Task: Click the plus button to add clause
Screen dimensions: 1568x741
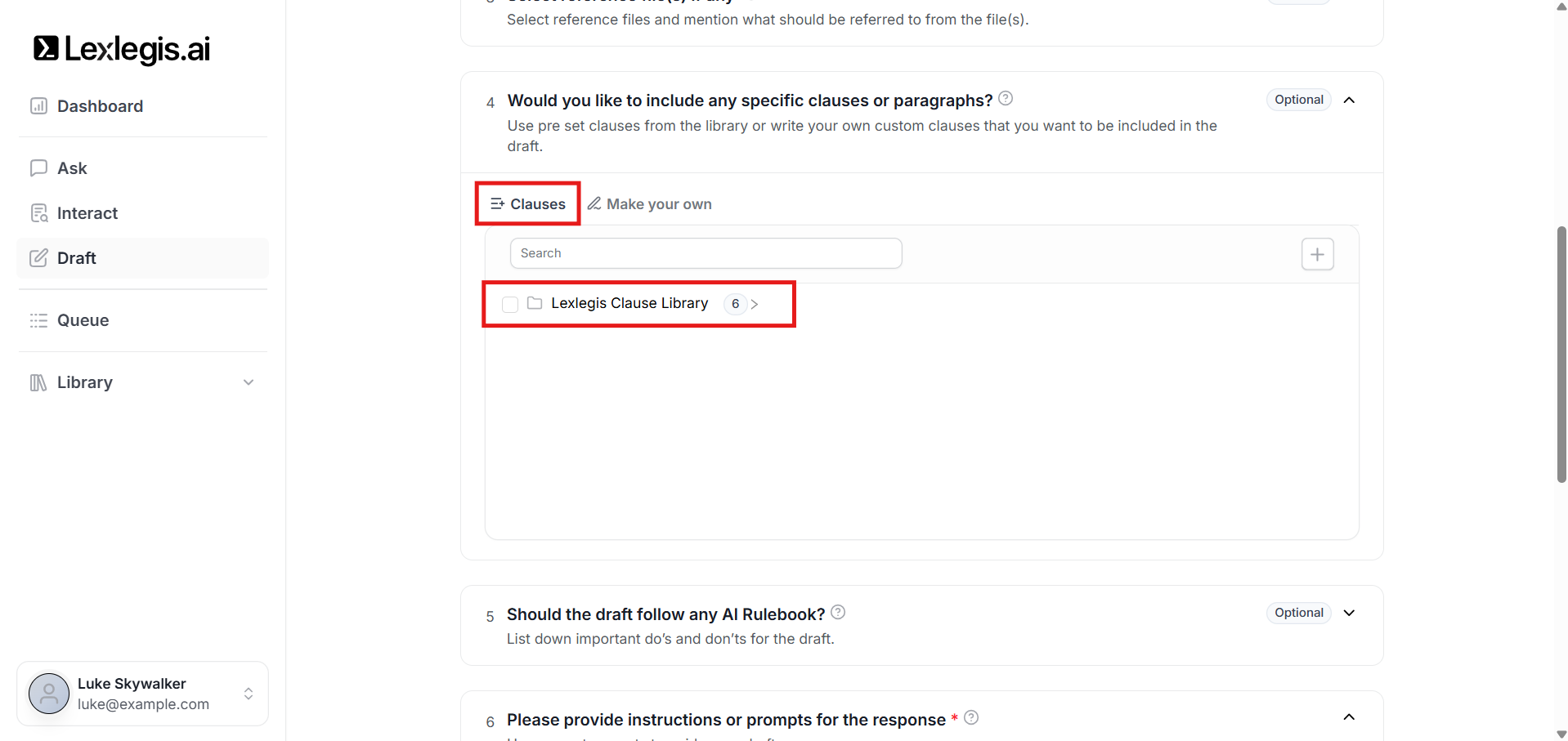Action: click(x=1317, y=254)
